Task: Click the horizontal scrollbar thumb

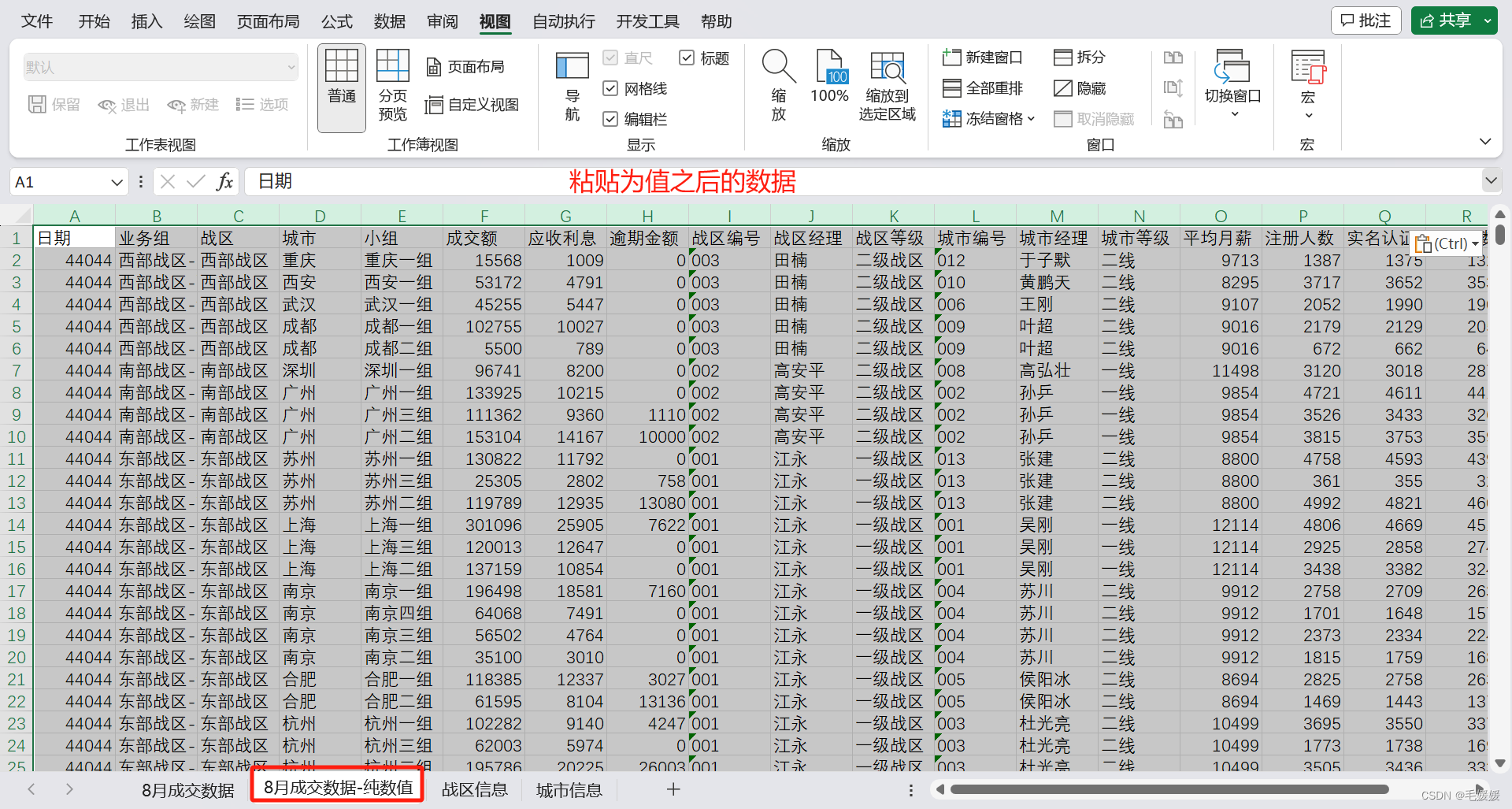Action: coord(1169,789)
